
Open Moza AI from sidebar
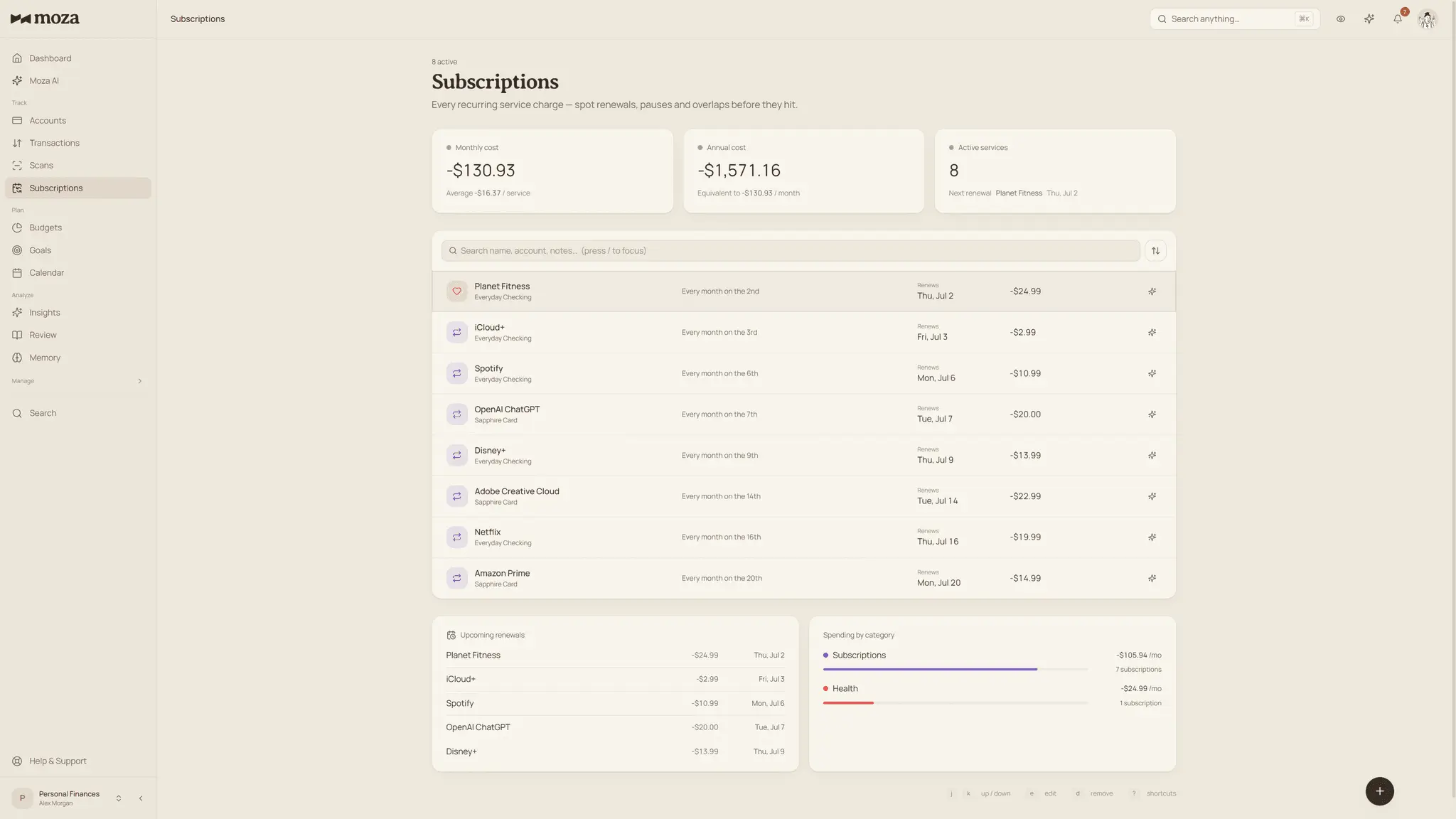click(77, 81)
